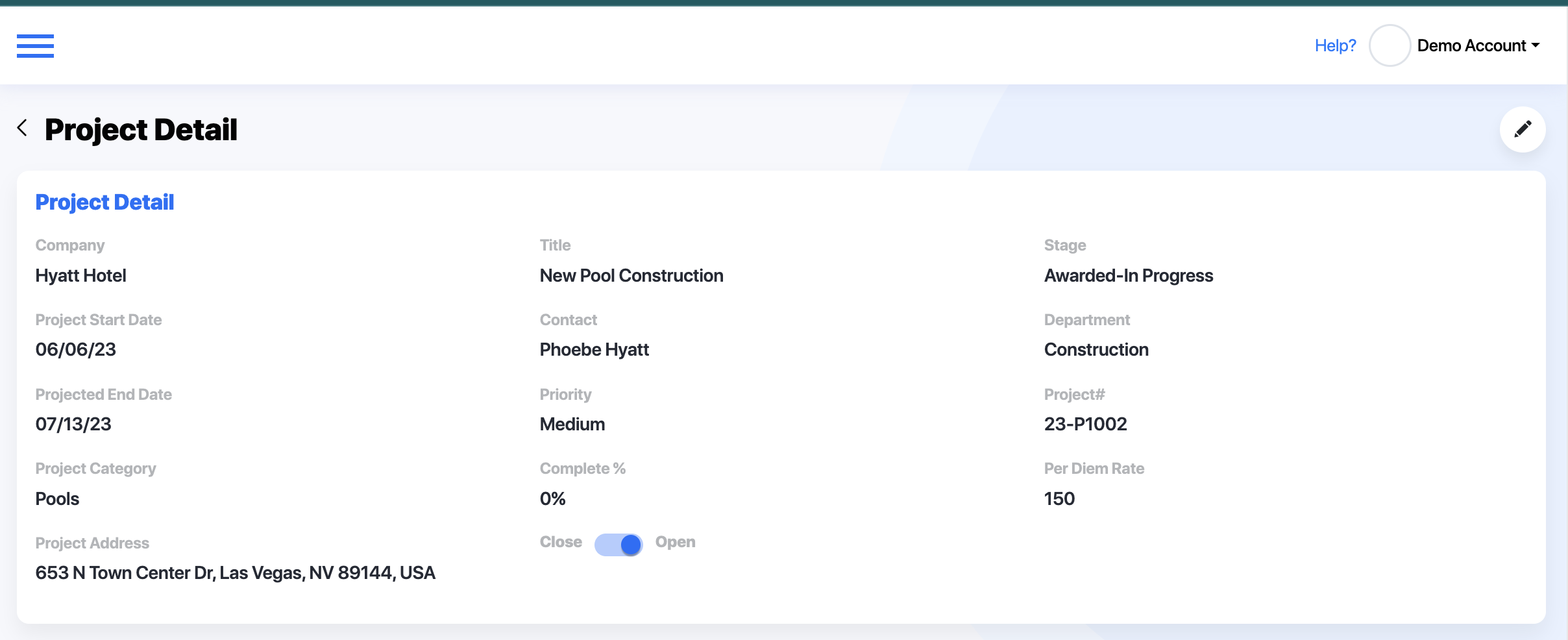Click the Stage field label
Viewport: 1568px width, 640px height.
pyautogui.click(x=1065, y=245)
